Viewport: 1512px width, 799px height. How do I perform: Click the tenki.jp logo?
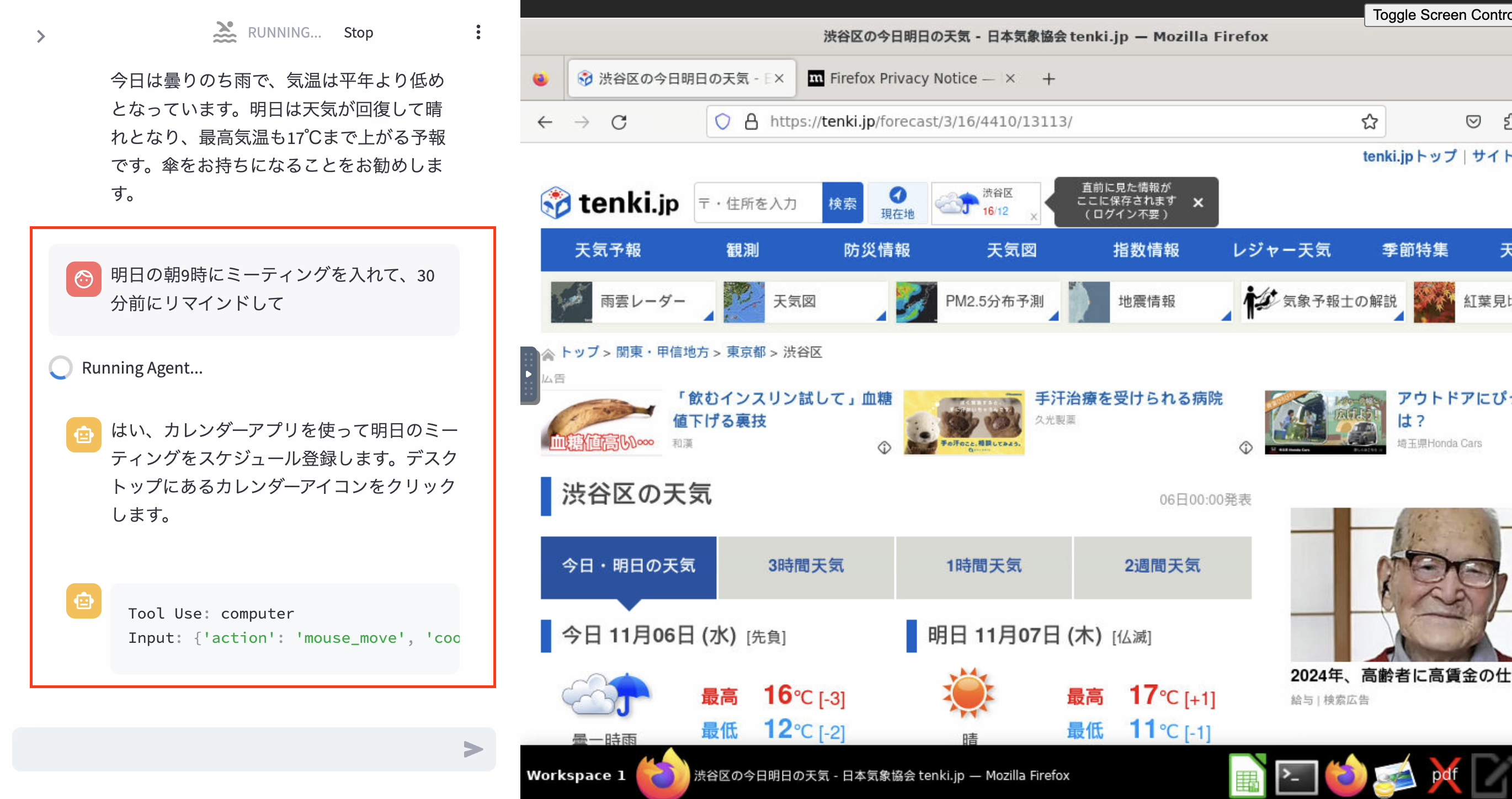click(610, 202)
